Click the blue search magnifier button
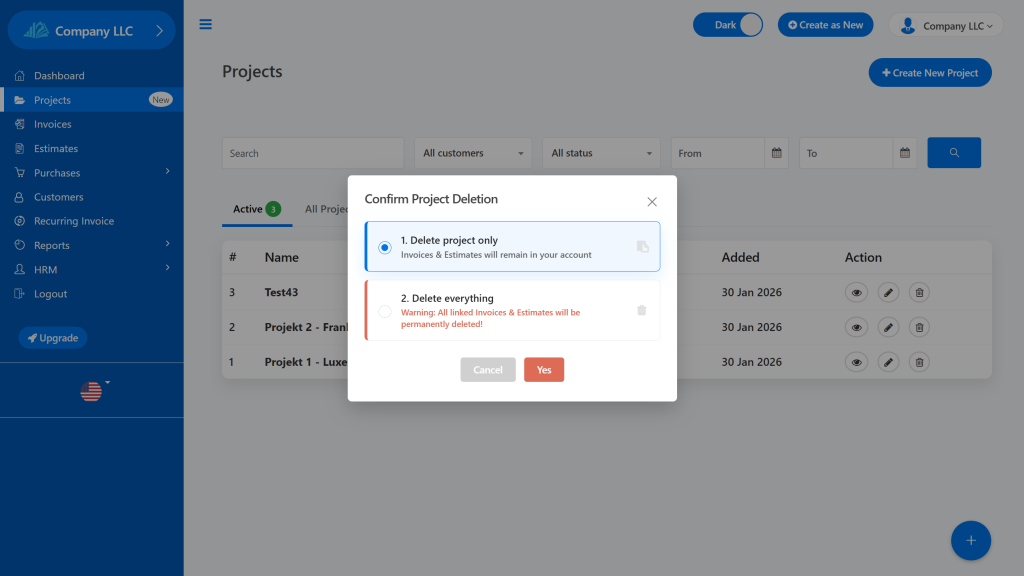This screenshot has height=576, width=1024. tap(954, 153)
